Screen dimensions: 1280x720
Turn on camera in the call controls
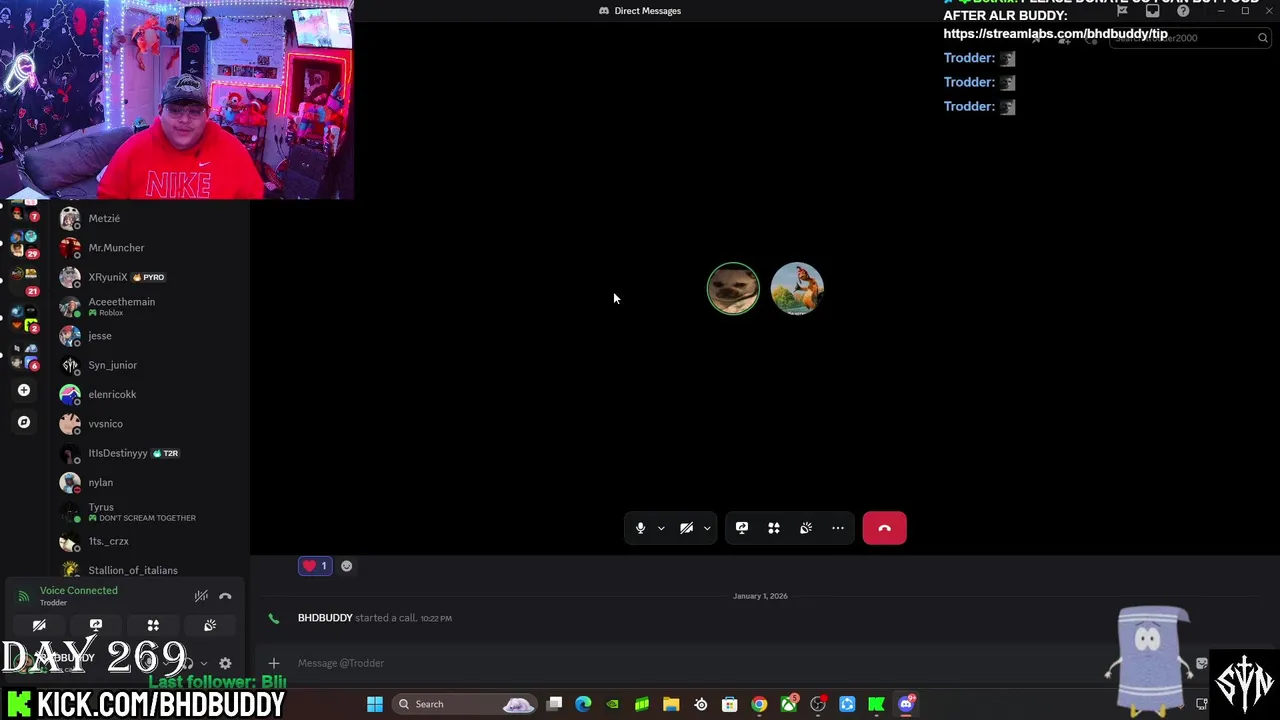coord(686,528)
